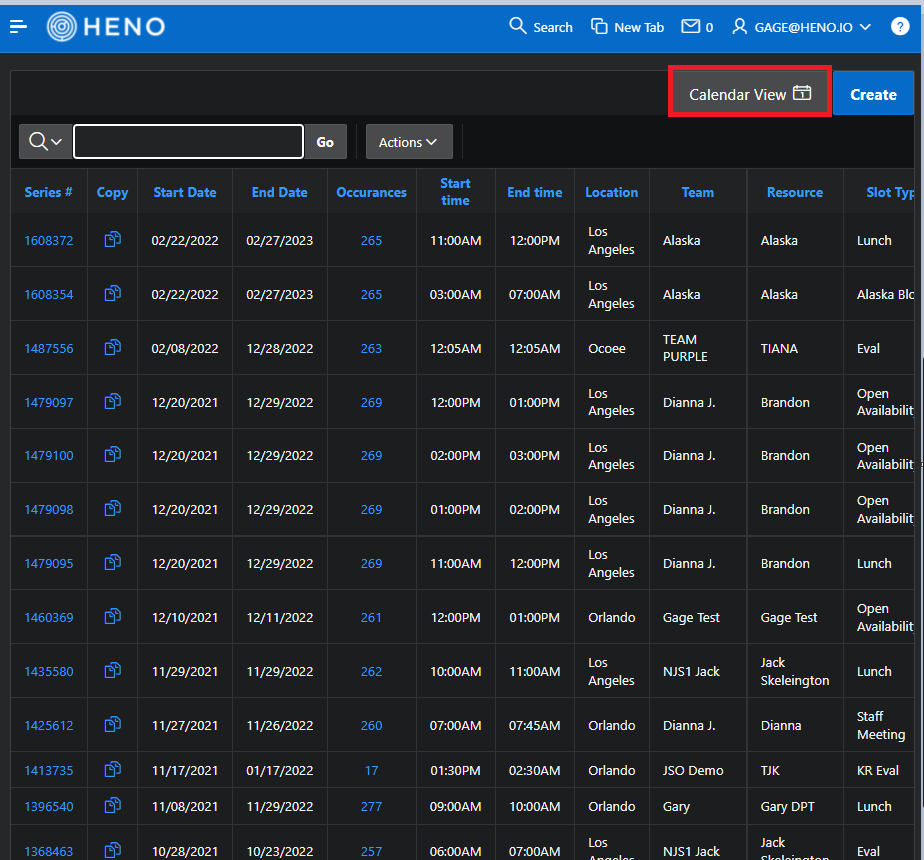The height and width of the screenshot is (860, 924).
Task: Open the Actions dropdown menu
Action: pos(409,142)
